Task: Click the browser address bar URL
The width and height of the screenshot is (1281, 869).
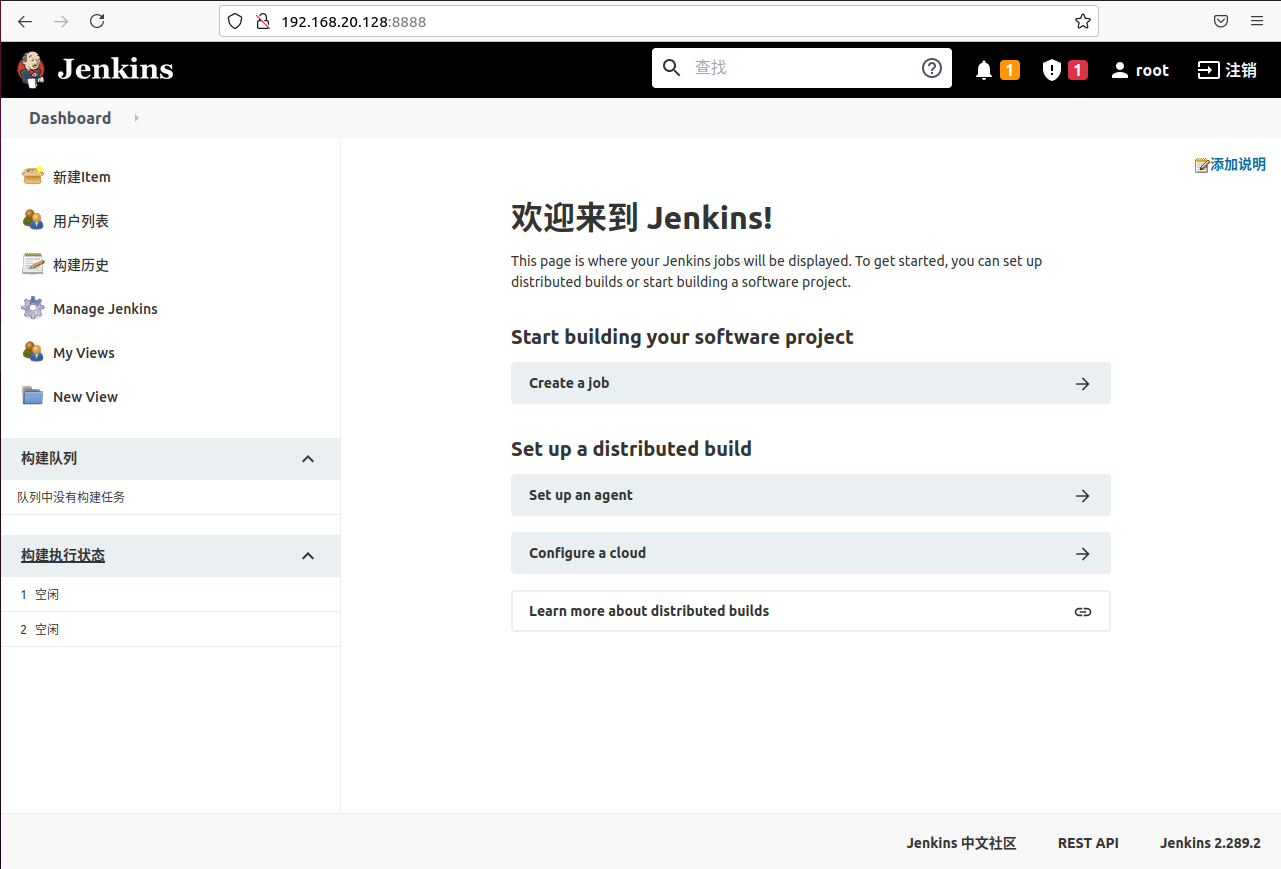Action: point(353,21)
